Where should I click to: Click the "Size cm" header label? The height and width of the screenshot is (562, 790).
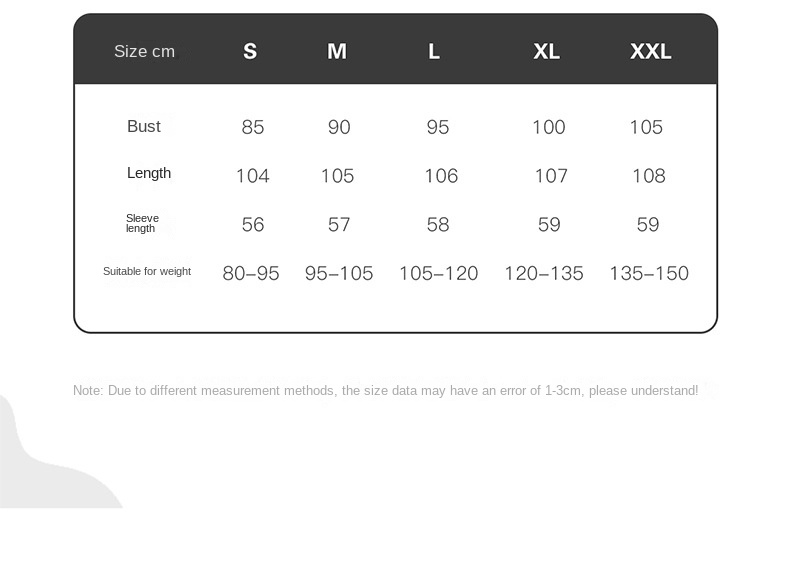coord(144,52)
